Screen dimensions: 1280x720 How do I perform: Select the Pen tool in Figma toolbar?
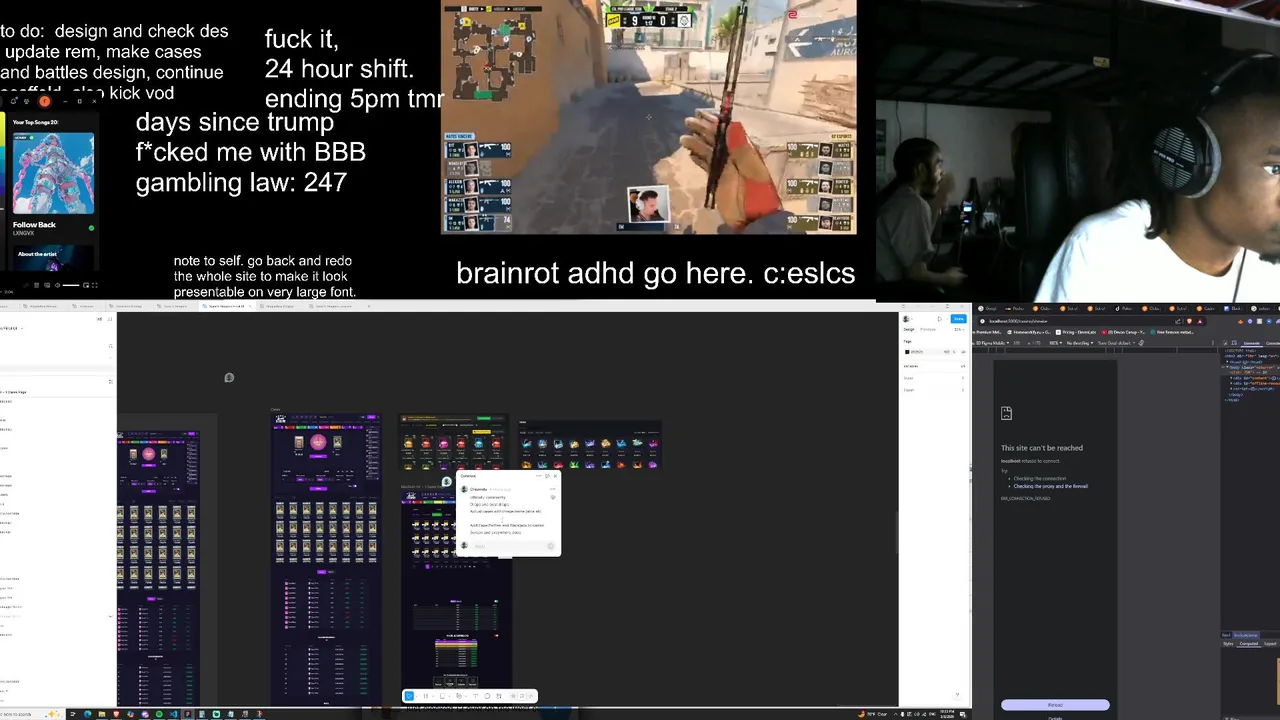459,696
